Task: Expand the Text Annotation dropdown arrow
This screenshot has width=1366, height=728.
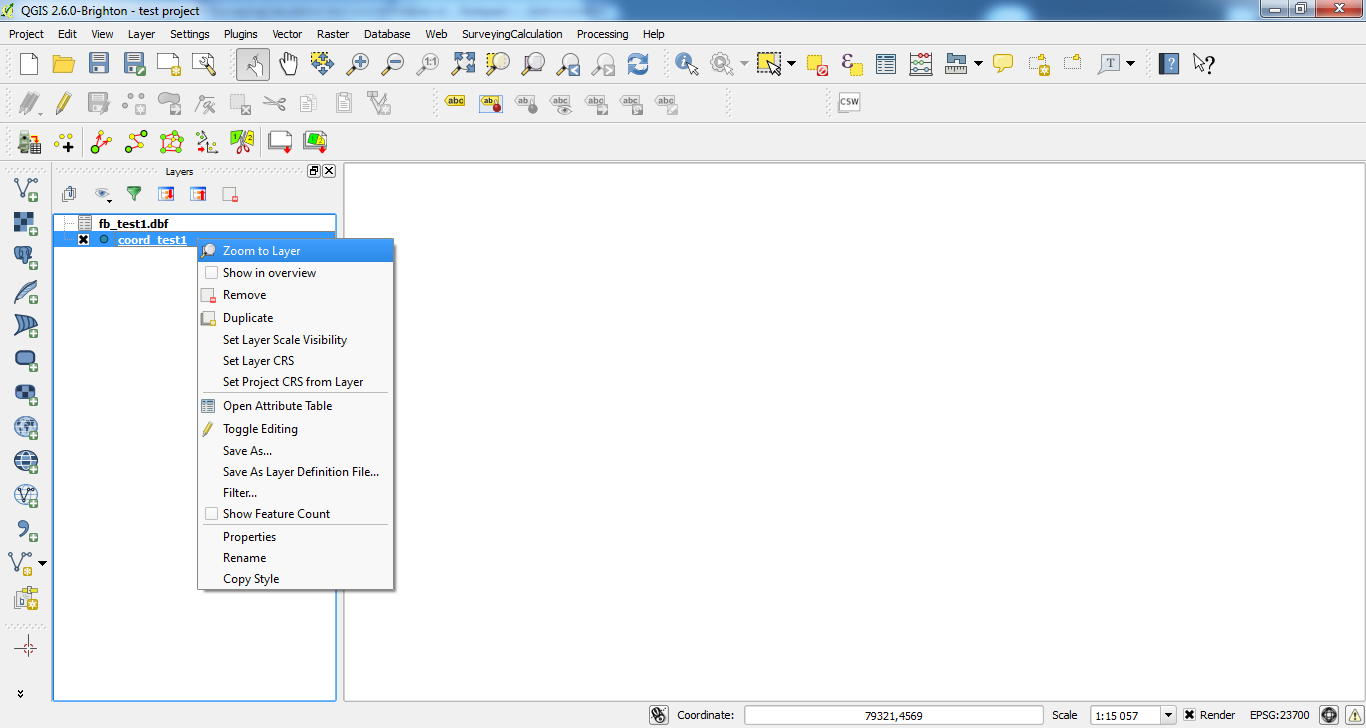Action: click(x=1131, y=64)
